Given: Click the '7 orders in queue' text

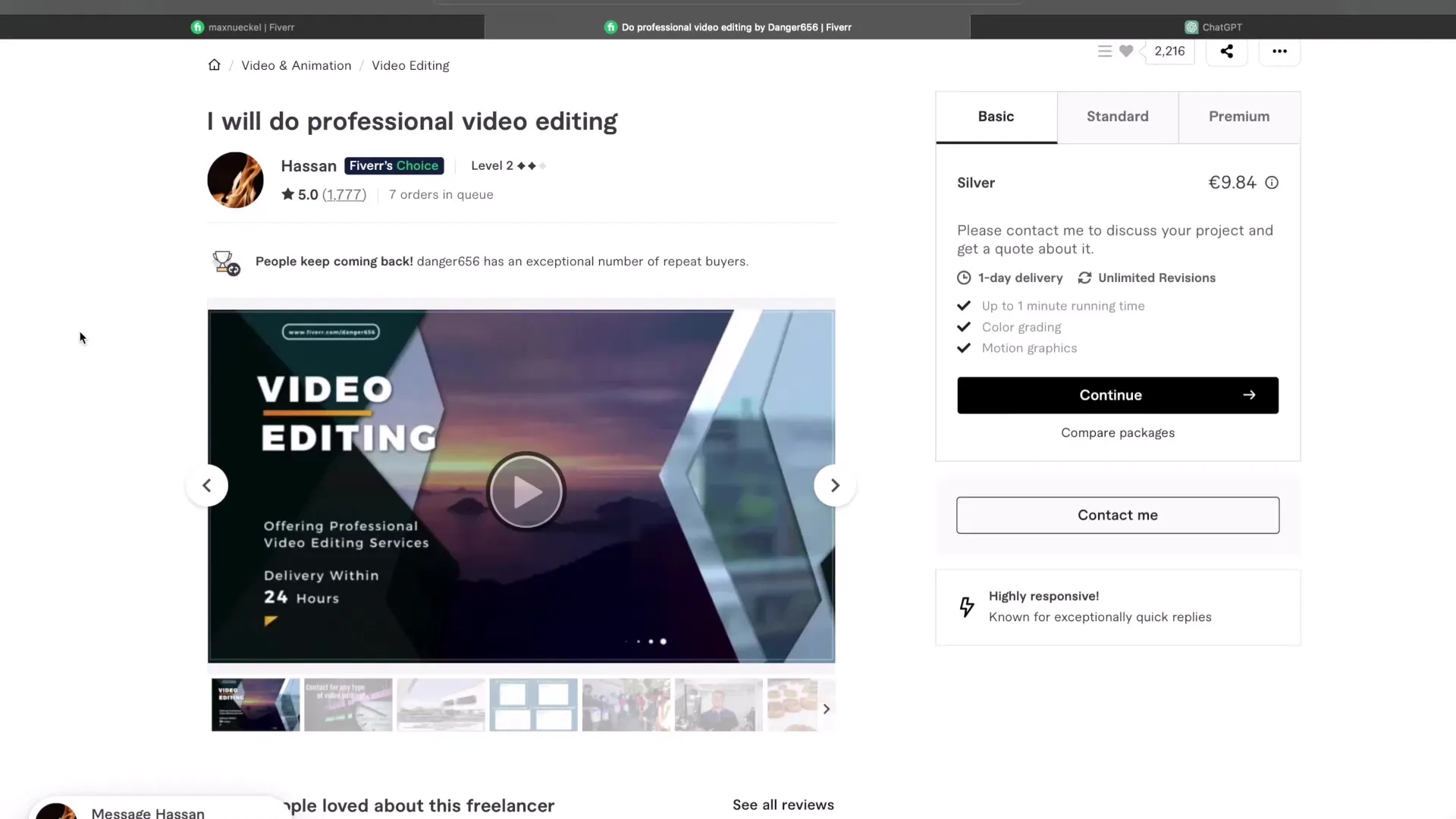Looking at the screenshot, I should point(441,195).
